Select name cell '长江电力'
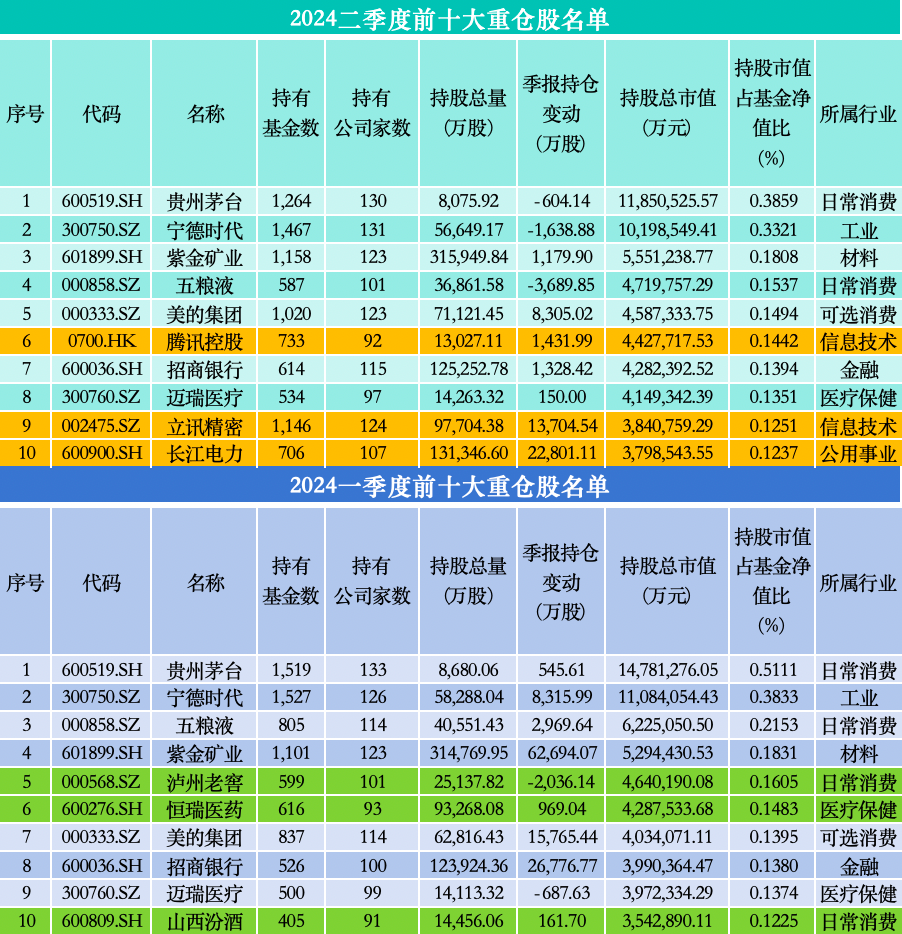The height and width of the screenshot is (934, 902). [x=204, y=454]
